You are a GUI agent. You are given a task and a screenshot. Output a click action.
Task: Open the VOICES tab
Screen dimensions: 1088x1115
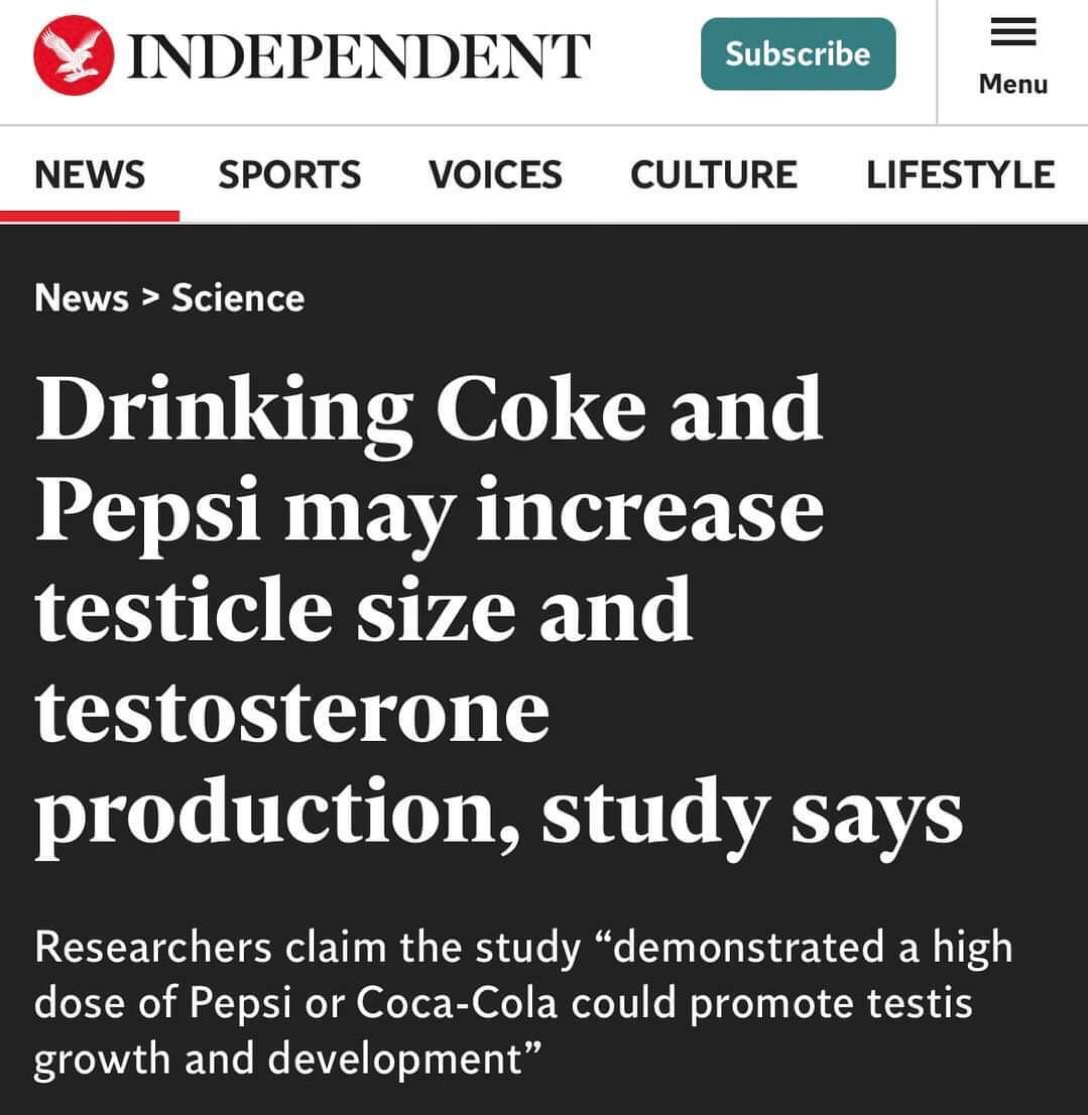click(x=495, y=175)
